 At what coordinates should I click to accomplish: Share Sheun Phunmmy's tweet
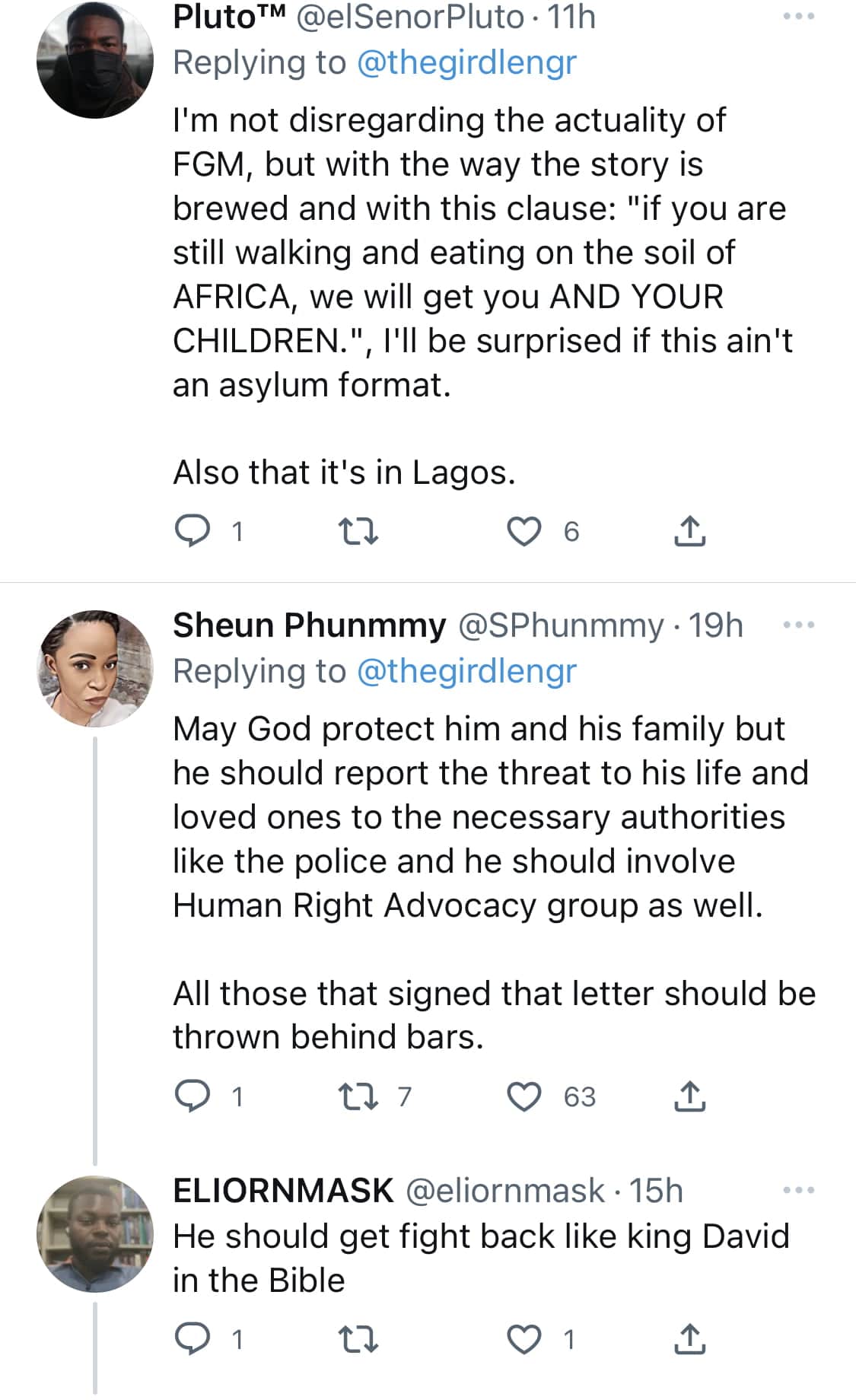pos(689,1096)
